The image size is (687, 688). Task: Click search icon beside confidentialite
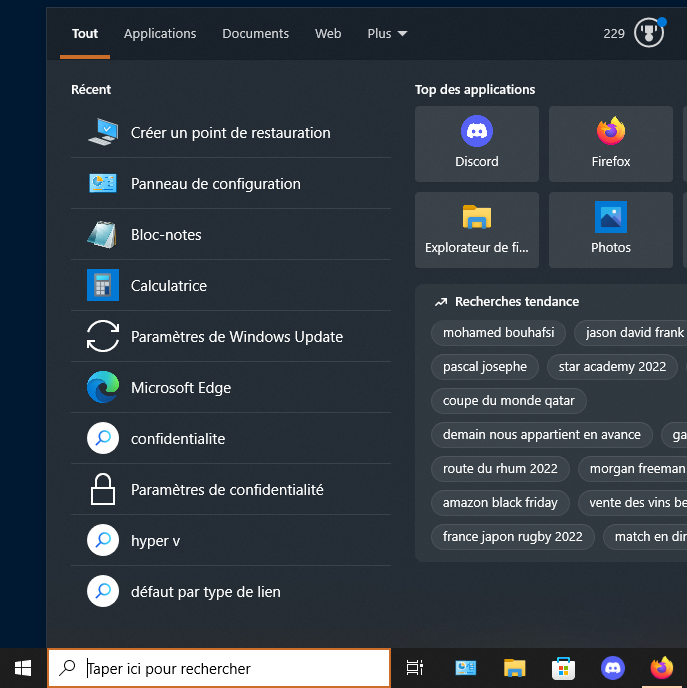point(103,438)
